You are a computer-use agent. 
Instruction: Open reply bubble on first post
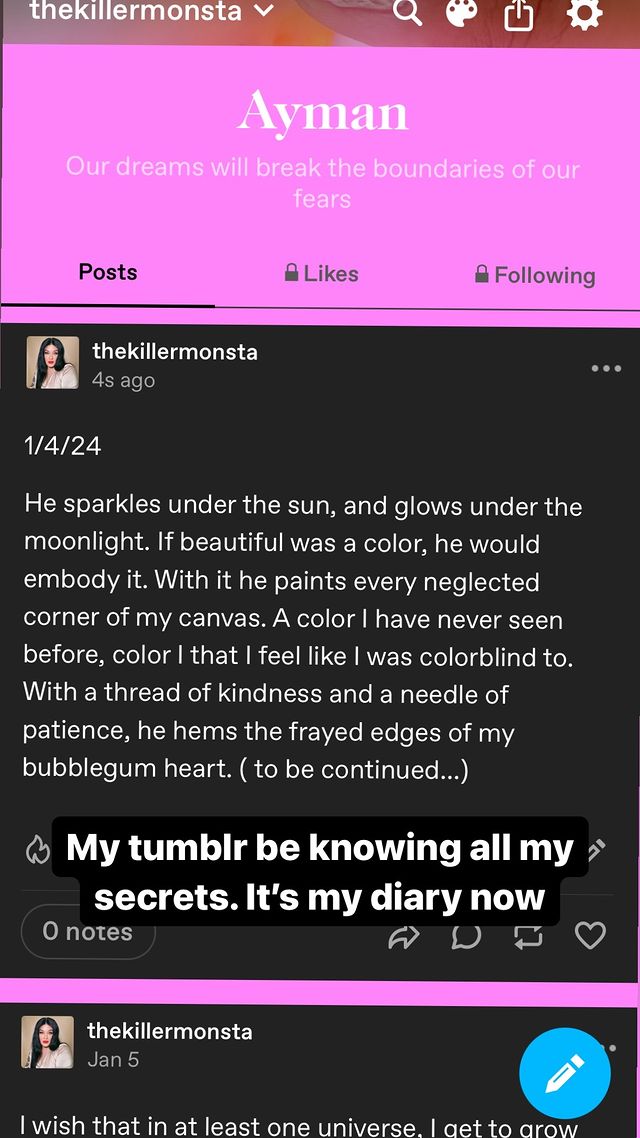467,937
